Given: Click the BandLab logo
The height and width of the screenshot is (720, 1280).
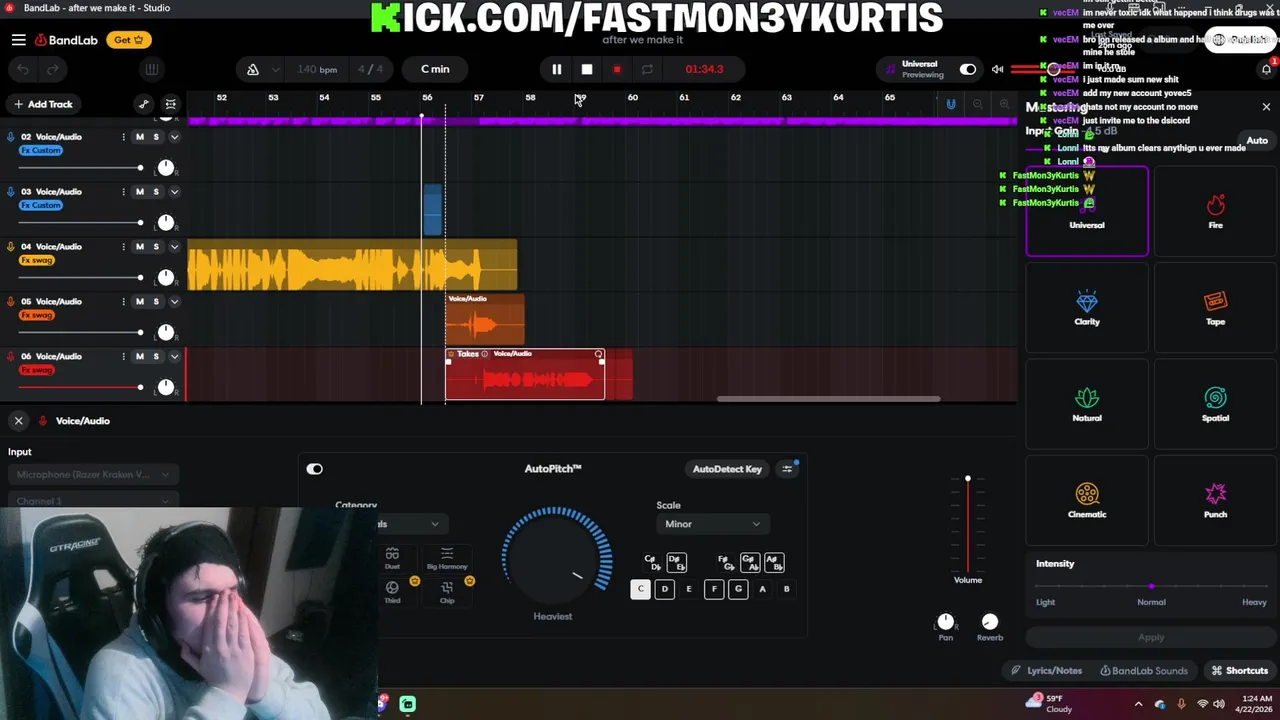Looking at the screenshot, I should tap(66, 40).
